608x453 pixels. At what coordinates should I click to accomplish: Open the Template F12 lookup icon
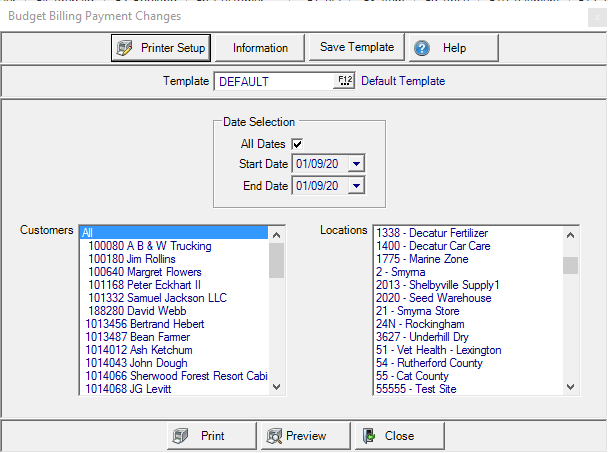pyautogui.click(x=346, y=81)
